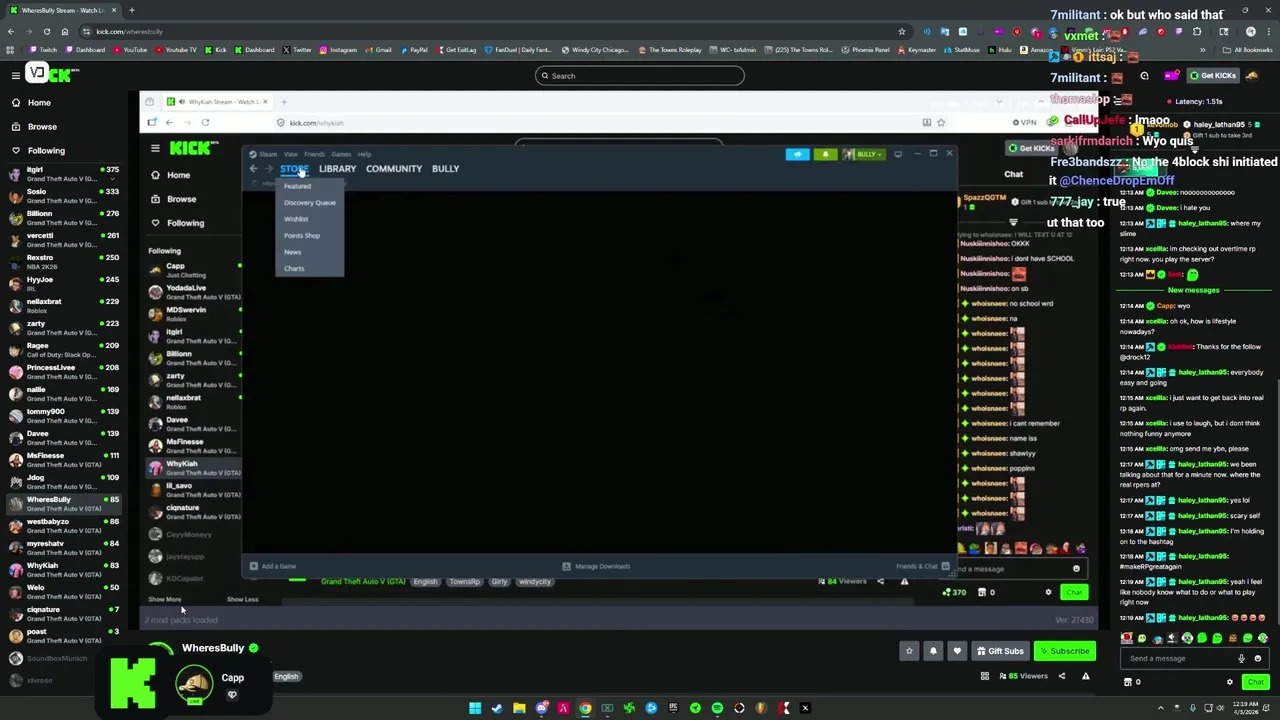Open Following in the outer Kick sidebar
This screenshot has height=720, width=1280.
(46, 151)
